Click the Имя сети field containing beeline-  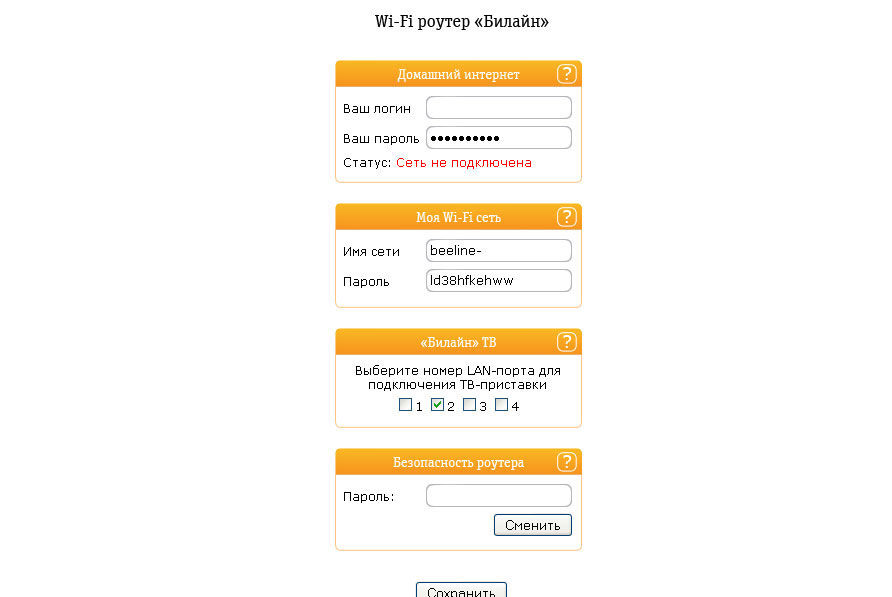(498, 250)
